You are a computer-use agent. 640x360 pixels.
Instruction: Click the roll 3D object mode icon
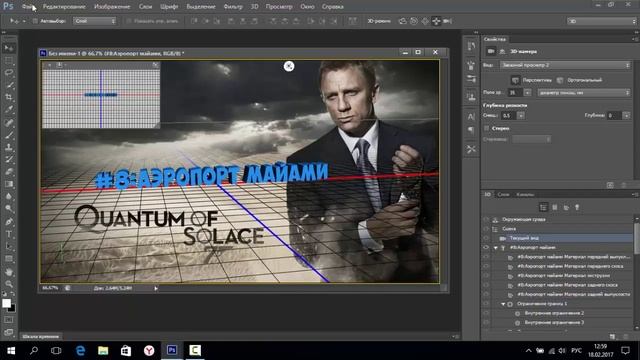(414, 21)
